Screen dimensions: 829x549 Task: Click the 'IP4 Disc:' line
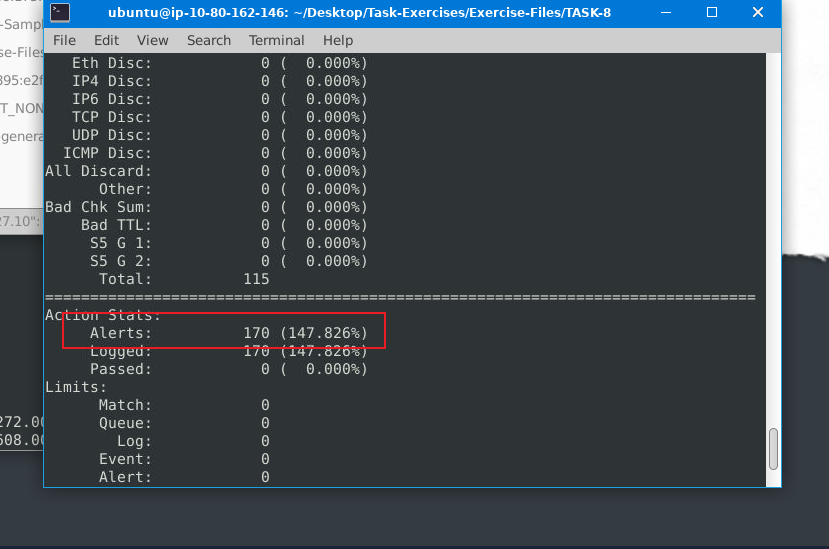pyautogui.click(x=219, y=81)
